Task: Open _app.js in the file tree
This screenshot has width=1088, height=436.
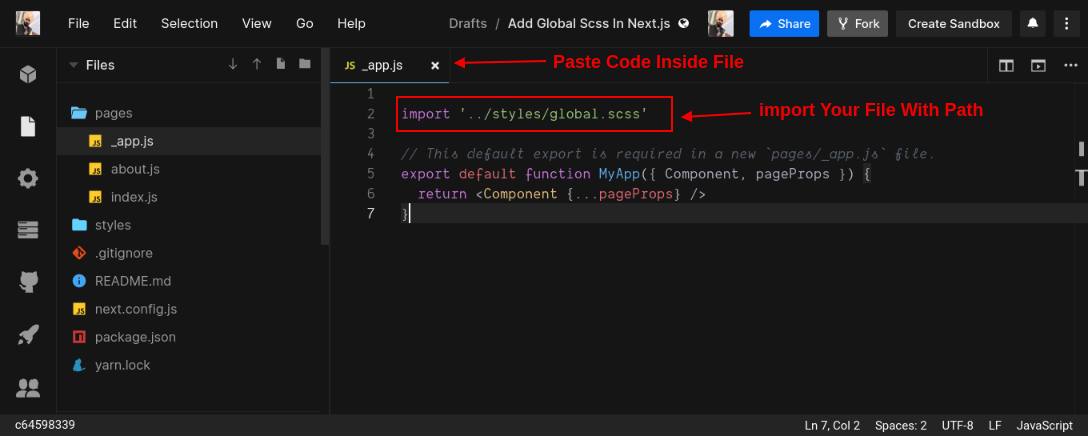Action: (x=189, y=141)
